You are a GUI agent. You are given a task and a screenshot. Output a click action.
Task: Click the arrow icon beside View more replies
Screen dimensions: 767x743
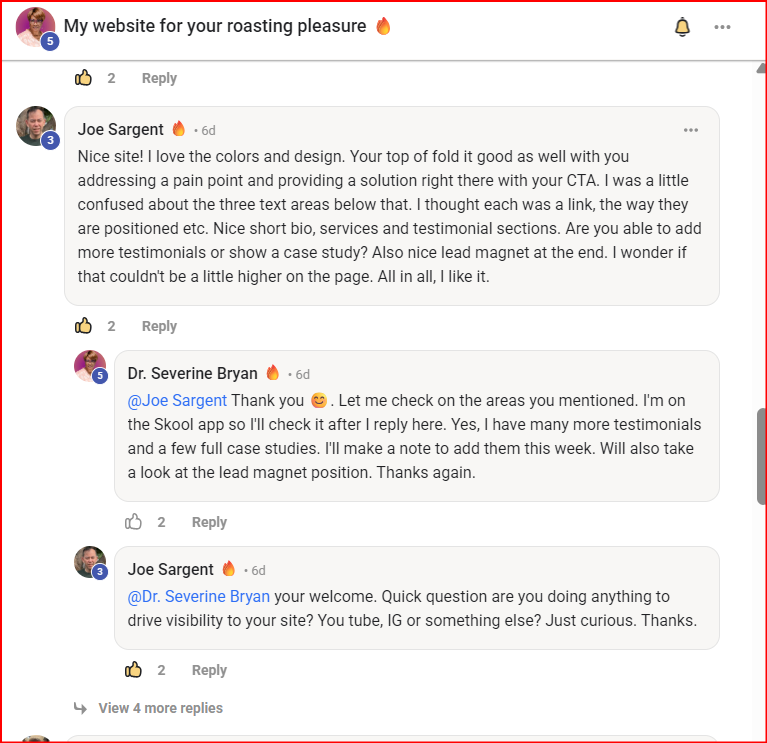81,708
